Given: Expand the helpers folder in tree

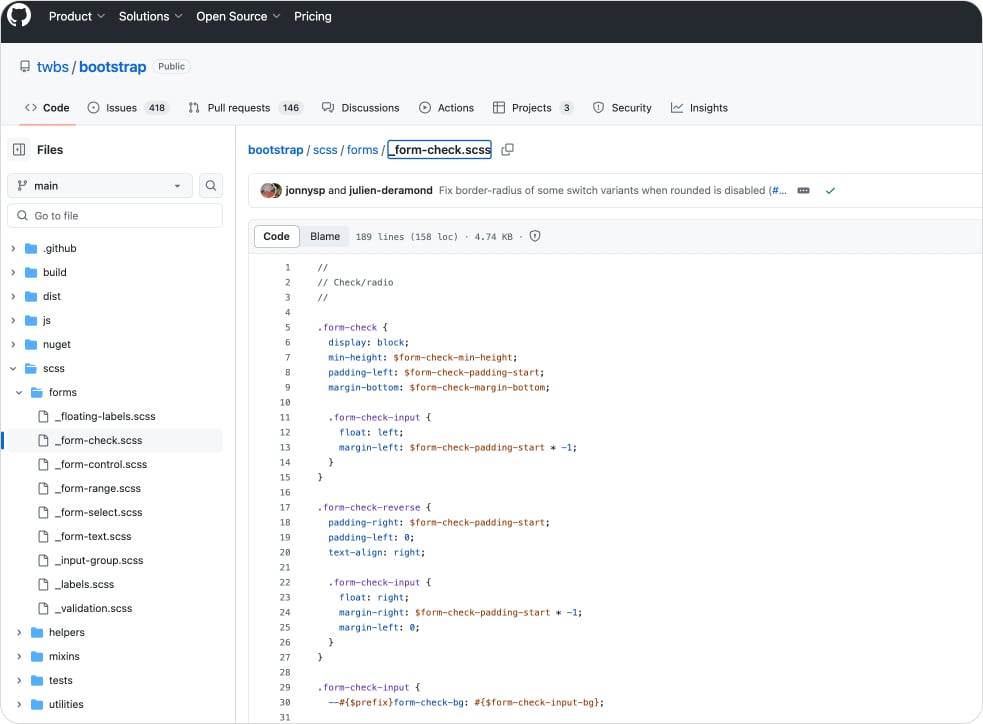Looking at the screenshot, I should [x=14, y=633].
